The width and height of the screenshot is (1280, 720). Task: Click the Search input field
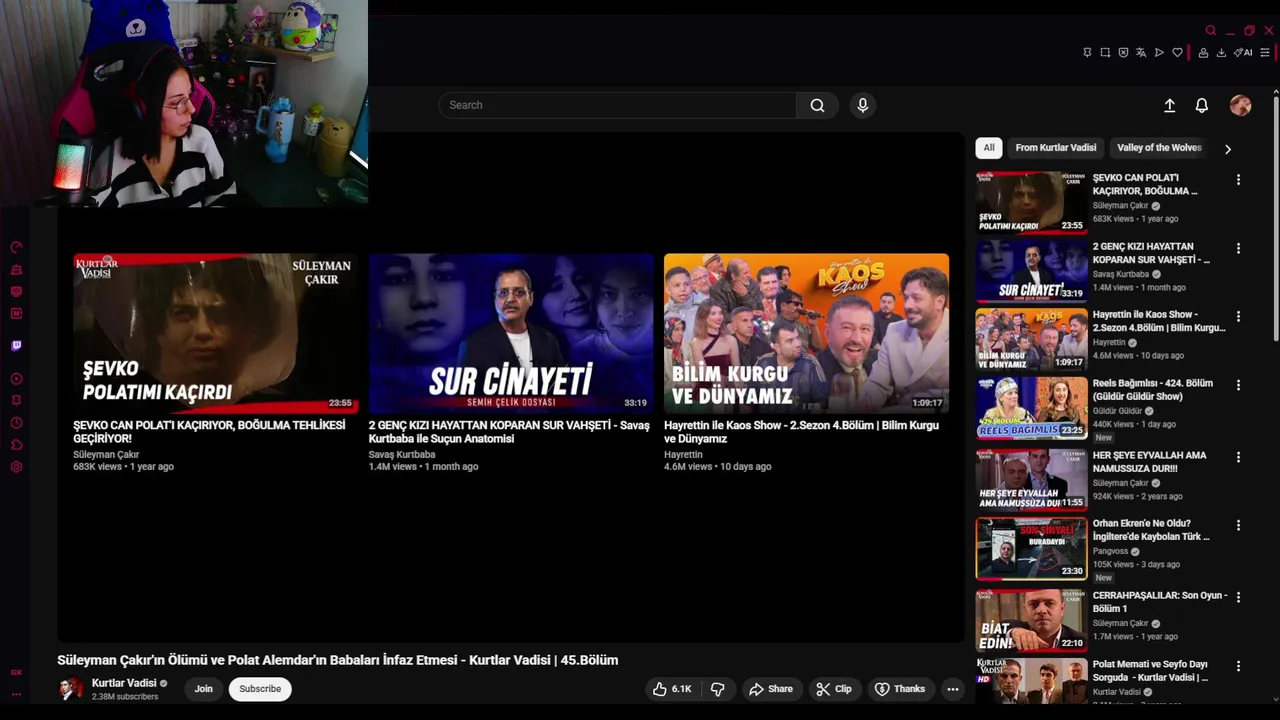tap(617, 105)
